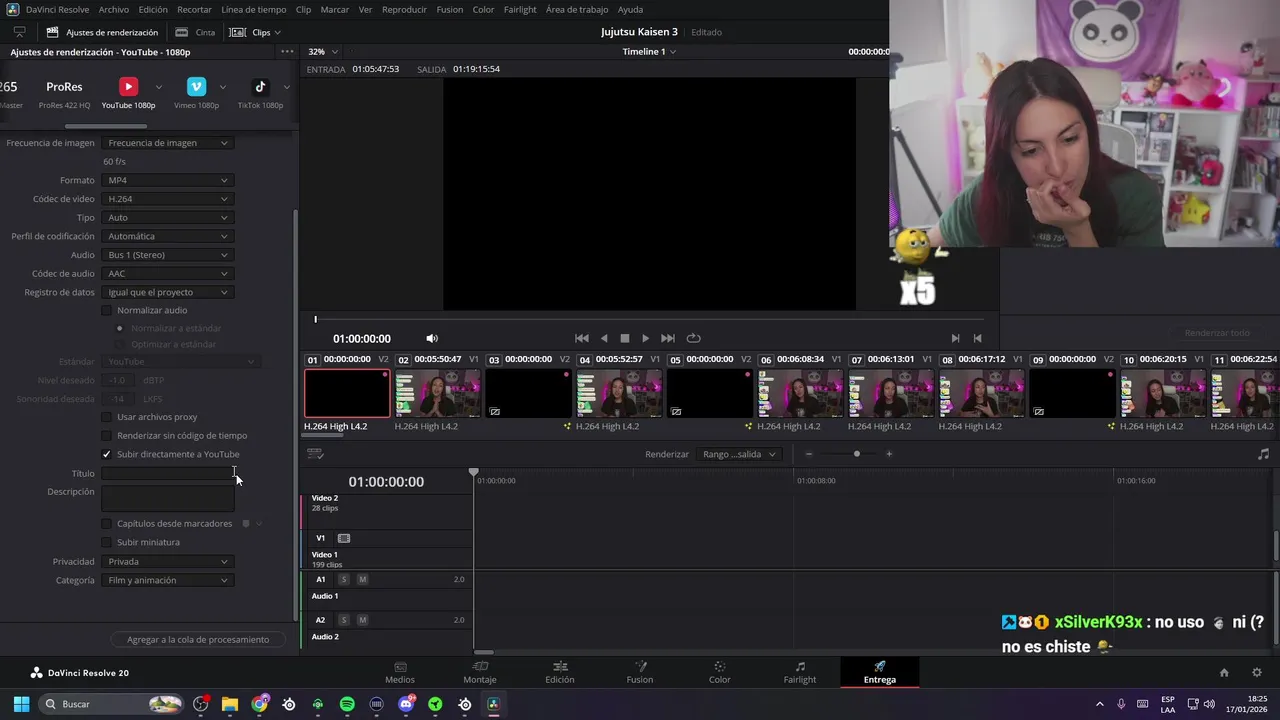Open Spotify from the taskbar
This screenshot has width=1280, height=720.
pos(347,704)
